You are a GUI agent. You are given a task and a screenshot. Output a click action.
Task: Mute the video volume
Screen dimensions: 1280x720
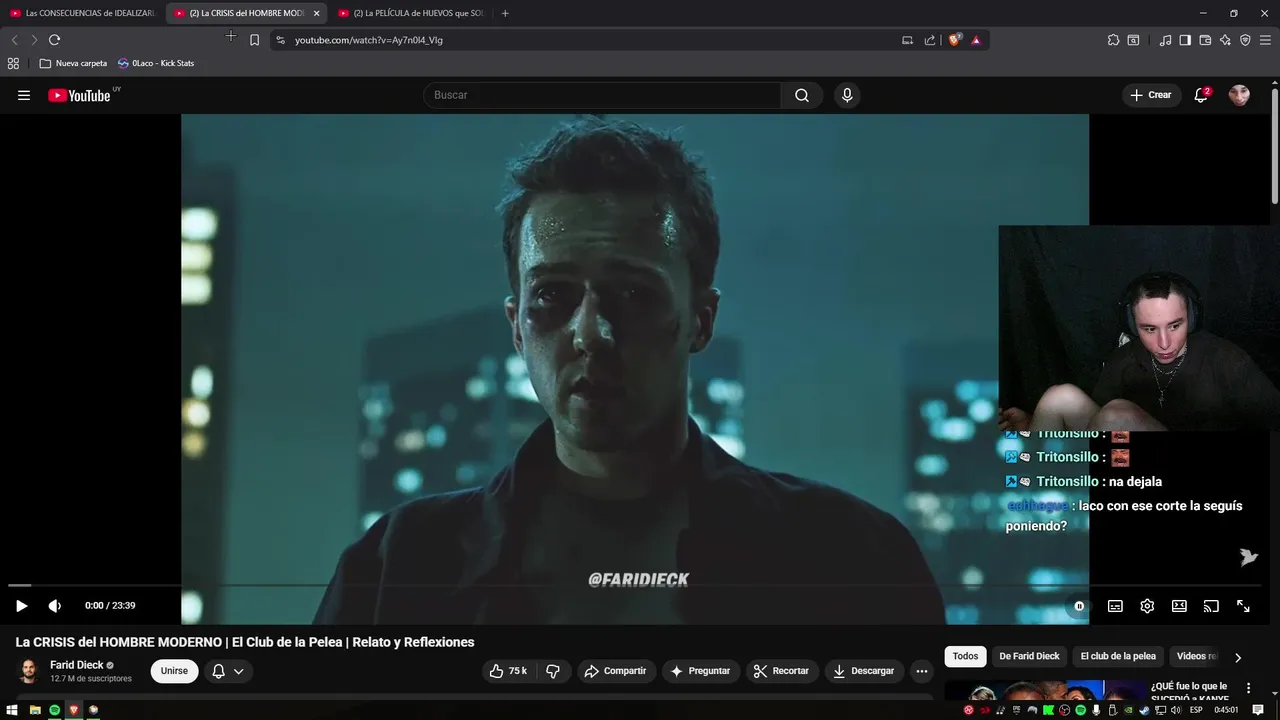coord(55,605)
